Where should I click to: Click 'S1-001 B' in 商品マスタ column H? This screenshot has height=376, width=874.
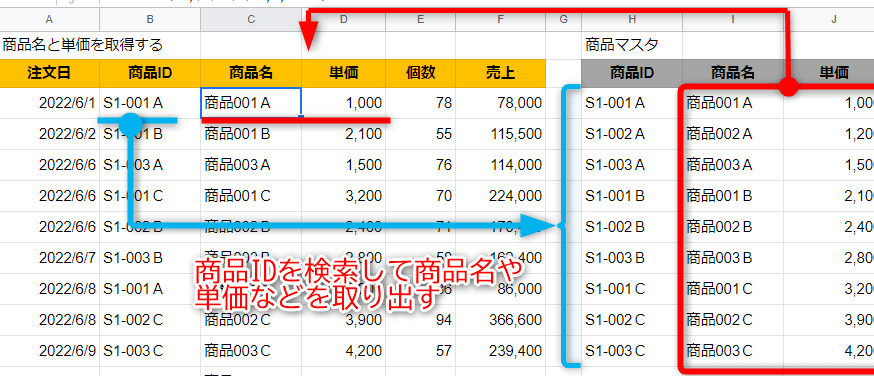632,196
